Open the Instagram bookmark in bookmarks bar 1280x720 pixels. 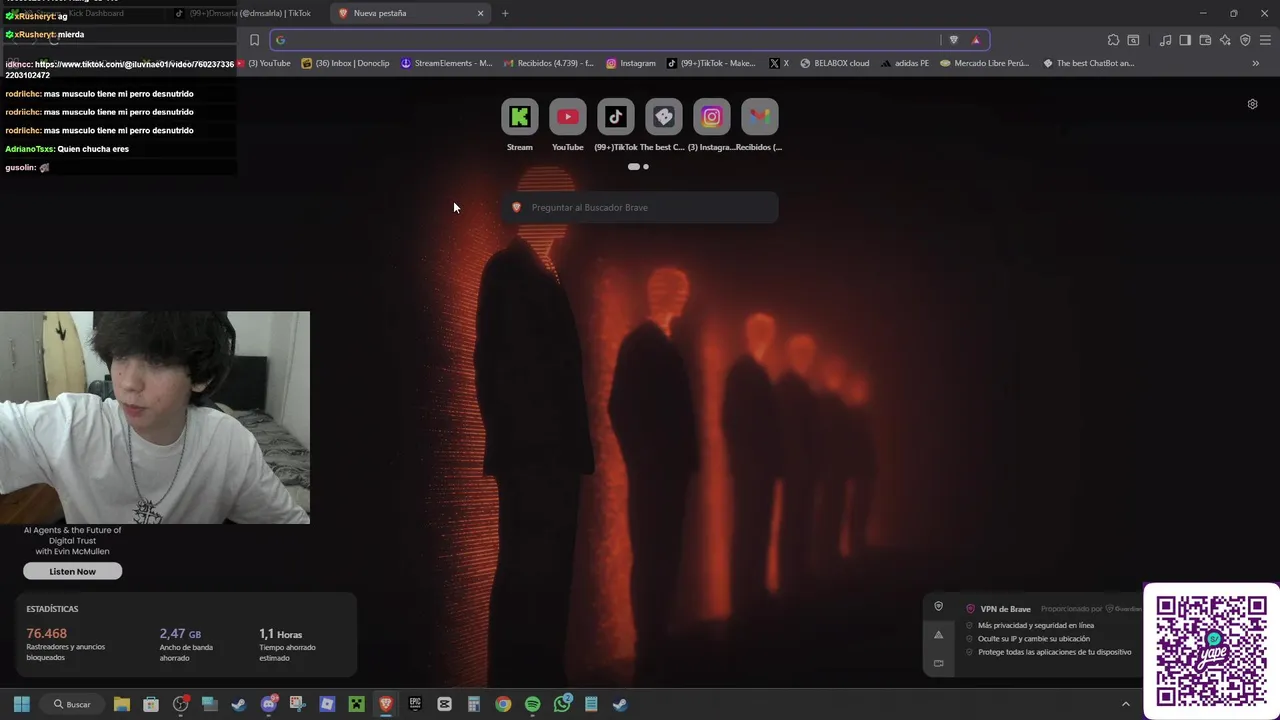pyautogui.click(x=631, y=63)
